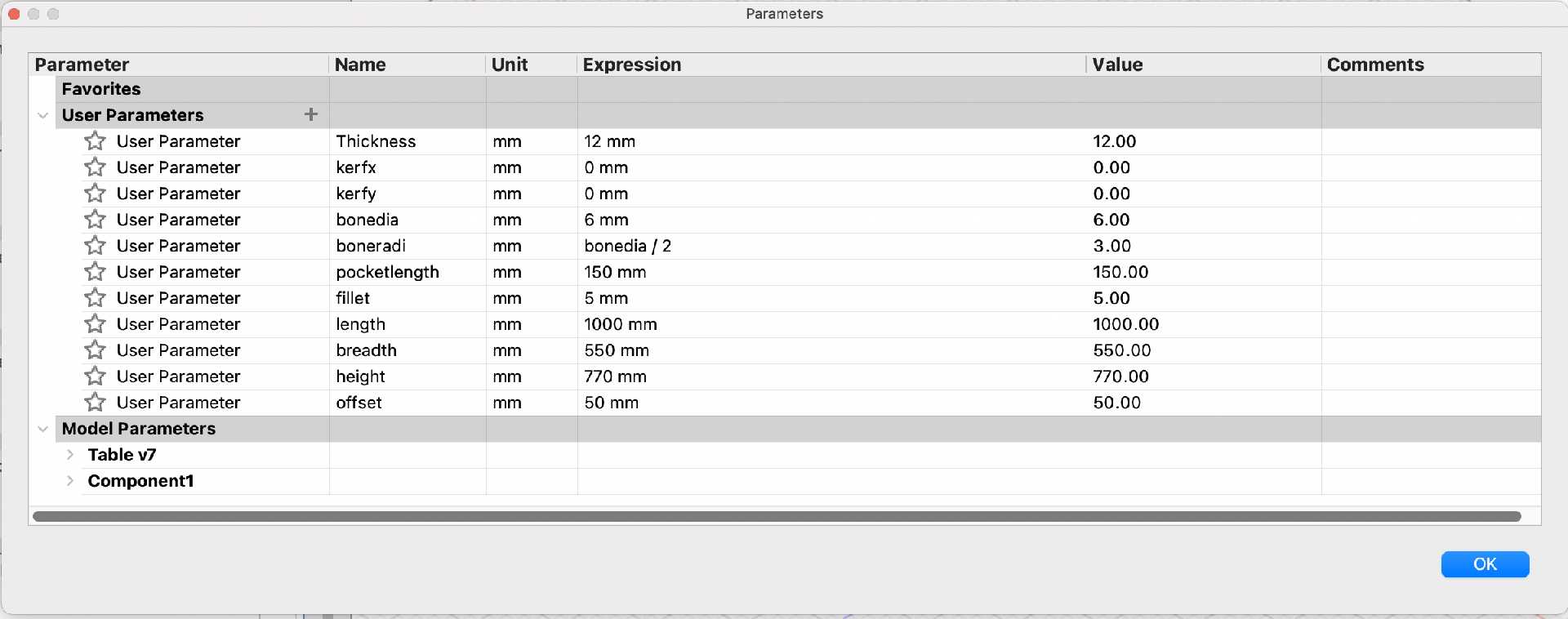Click the horizontal scrollbar
Viewport: 1568px width, 619px height.
pos(777,516)
